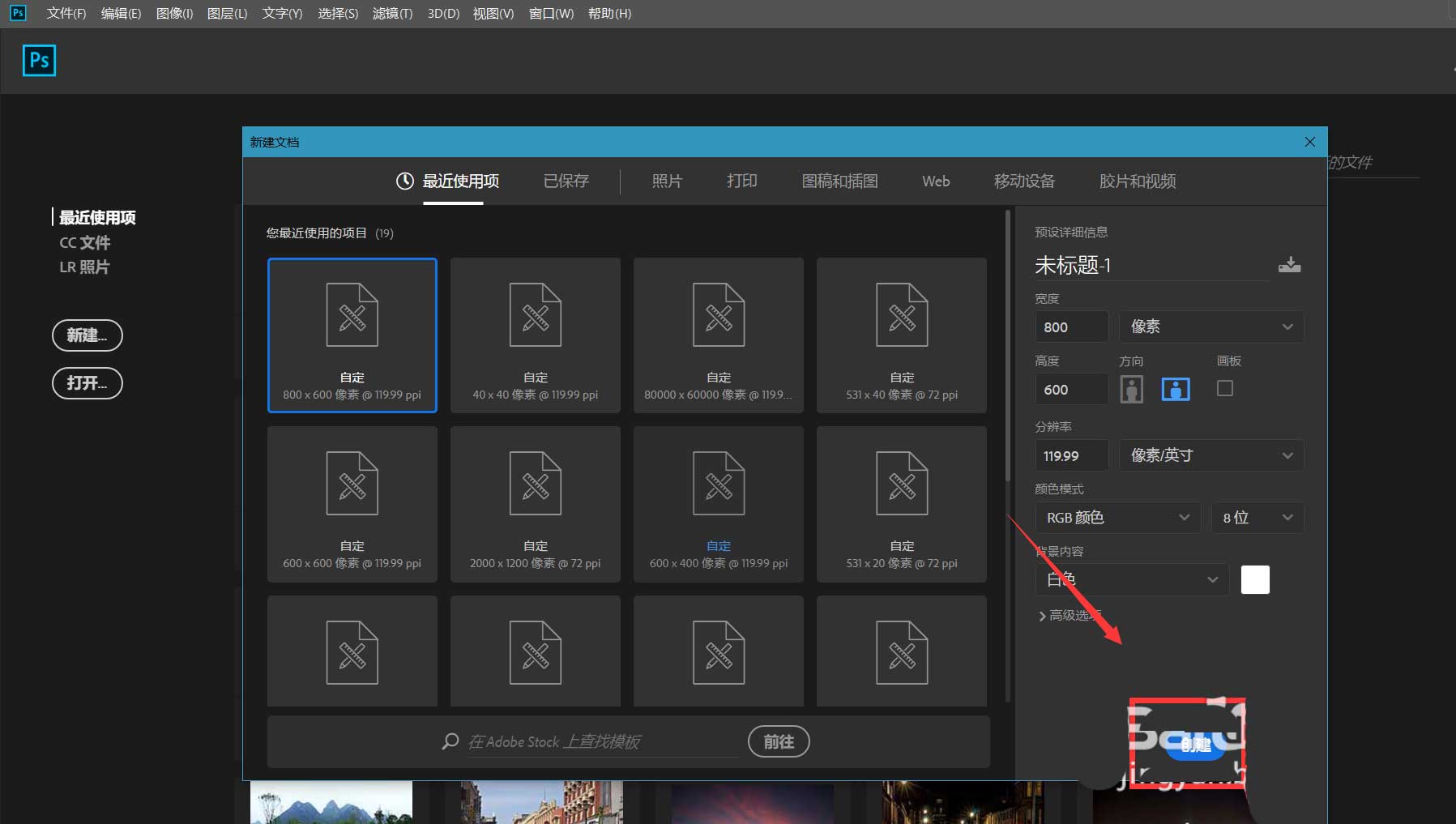Switch to 照片 tab
Screen dimensions: 1456x824
667,181
